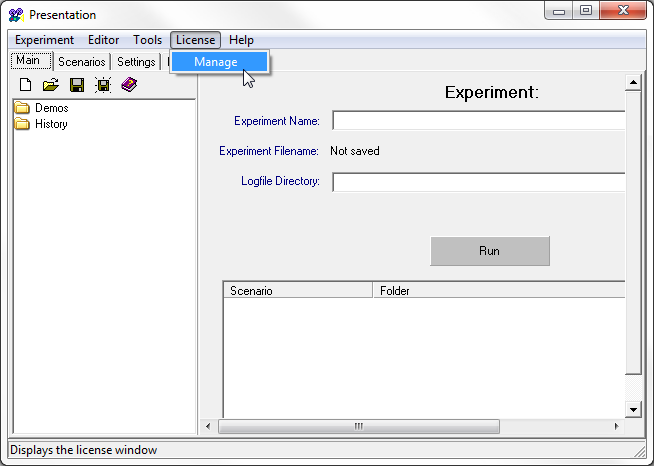The image size is (654, 466).
Task: Click the History tree item label
Action: (x=51, y=124)
